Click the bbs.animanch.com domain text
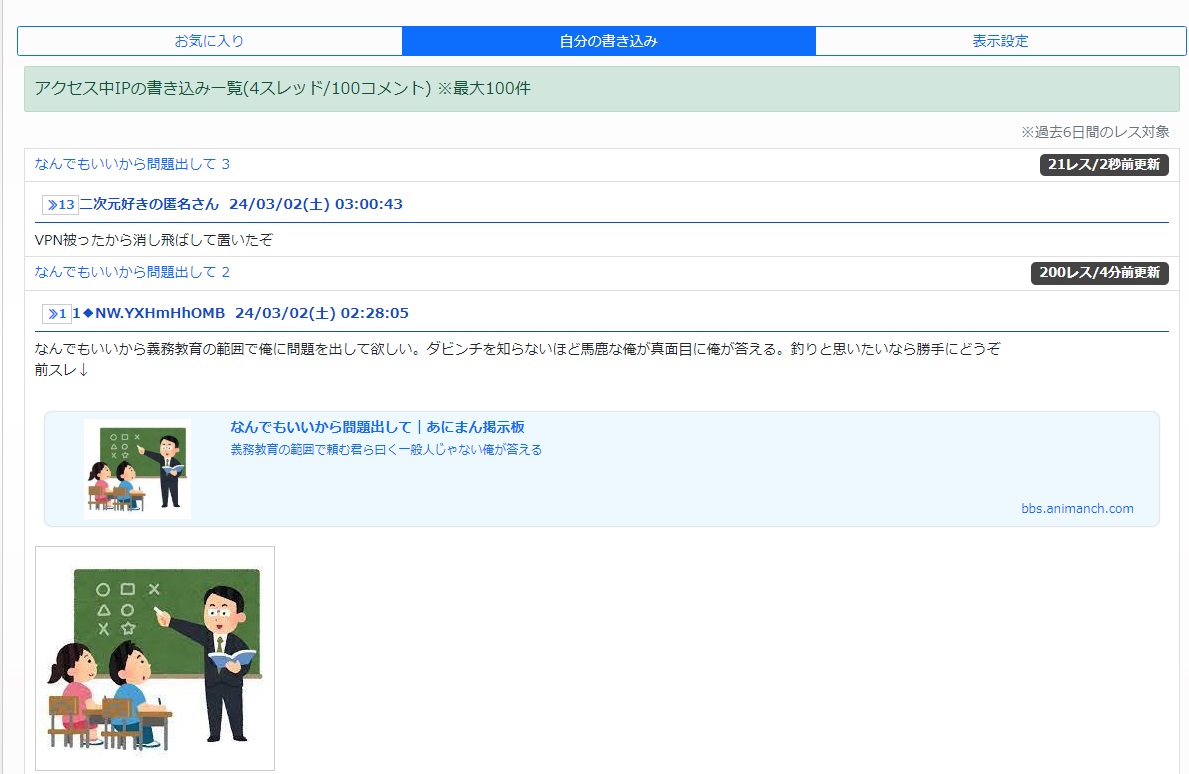This screenshot has height=774, width=1189. 1077,508
